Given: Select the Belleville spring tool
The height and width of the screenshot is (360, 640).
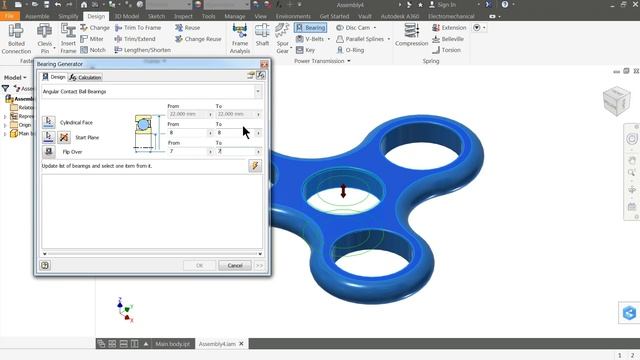Looking at the screenshot, I should click(448, 39).
